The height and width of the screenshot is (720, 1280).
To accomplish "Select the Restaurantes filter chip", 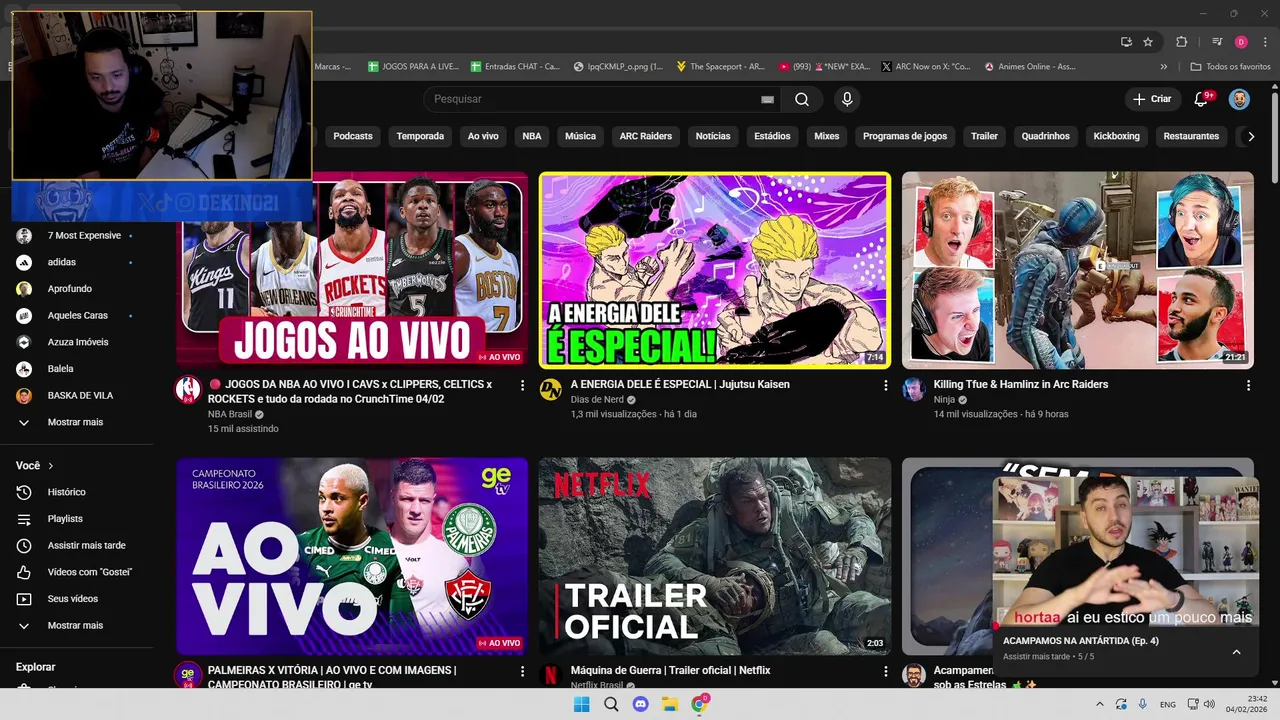I will pyautogui.click(x=1191, y=136).
